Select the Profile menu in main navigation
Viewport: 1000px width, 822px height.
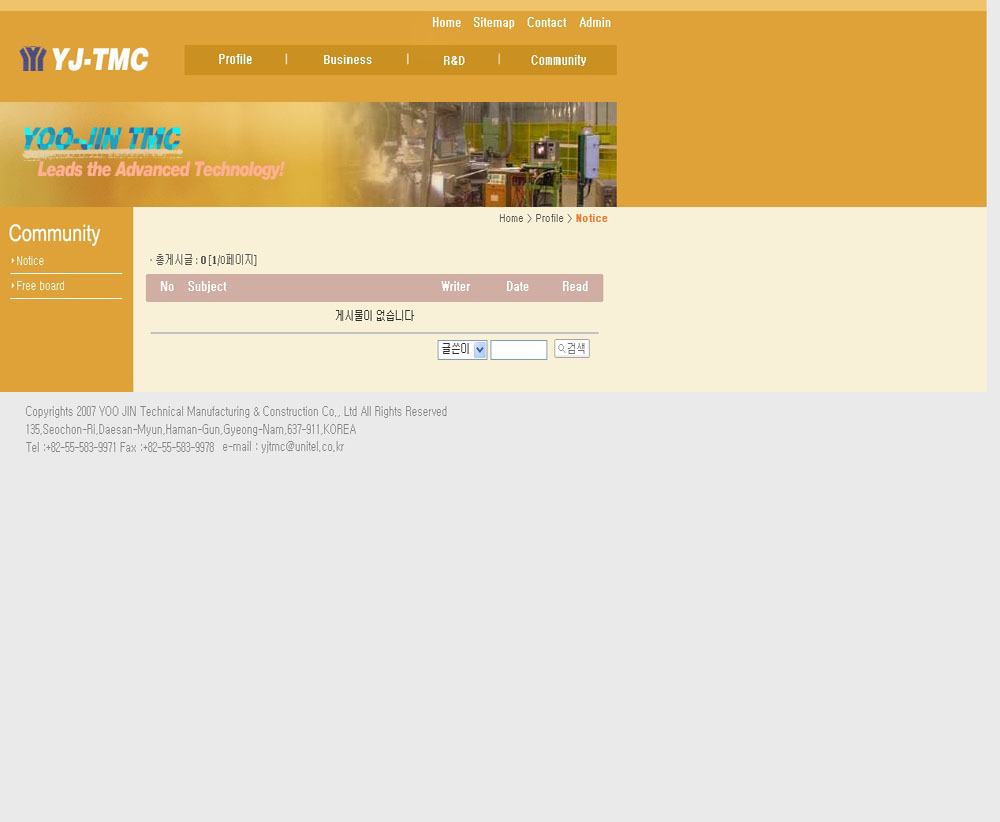click(x=235, y=60)
